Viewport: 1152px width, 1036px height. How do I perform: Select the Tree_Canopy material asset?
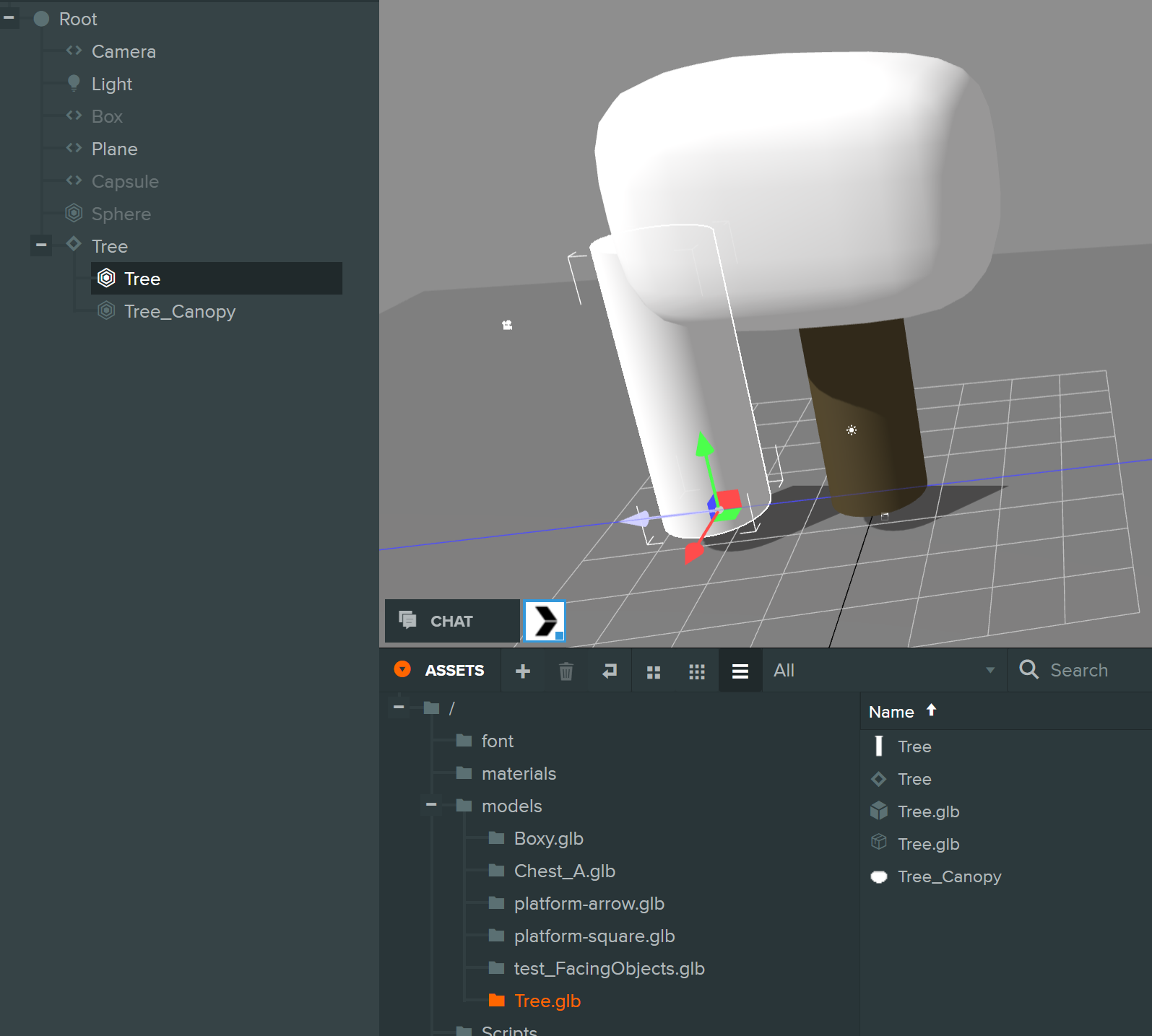[x=949, y=876]
